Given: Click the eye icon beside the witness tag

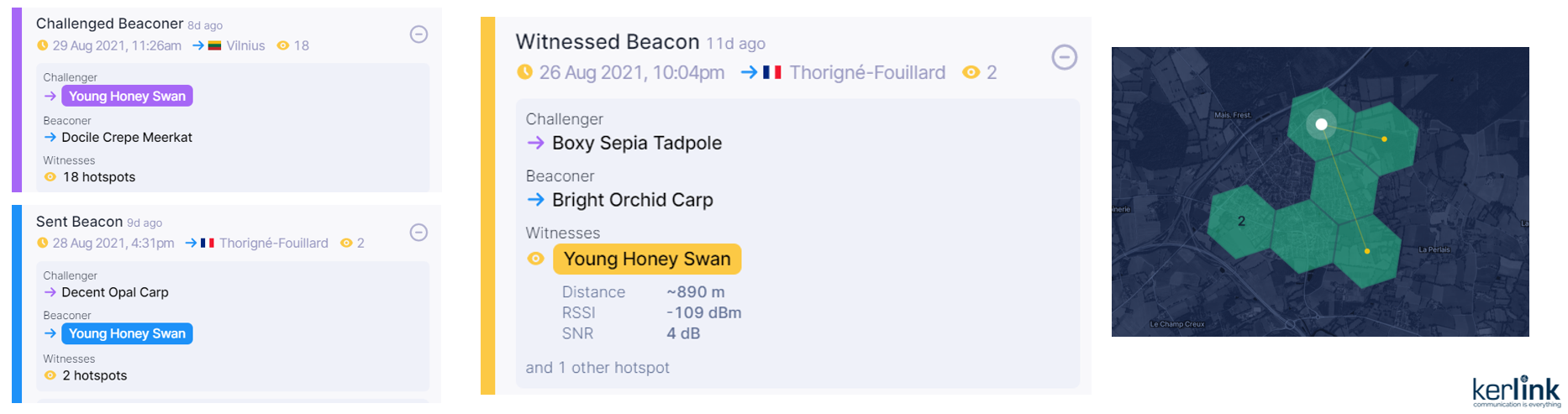Looking at the screenshot, I should (535, 259).
